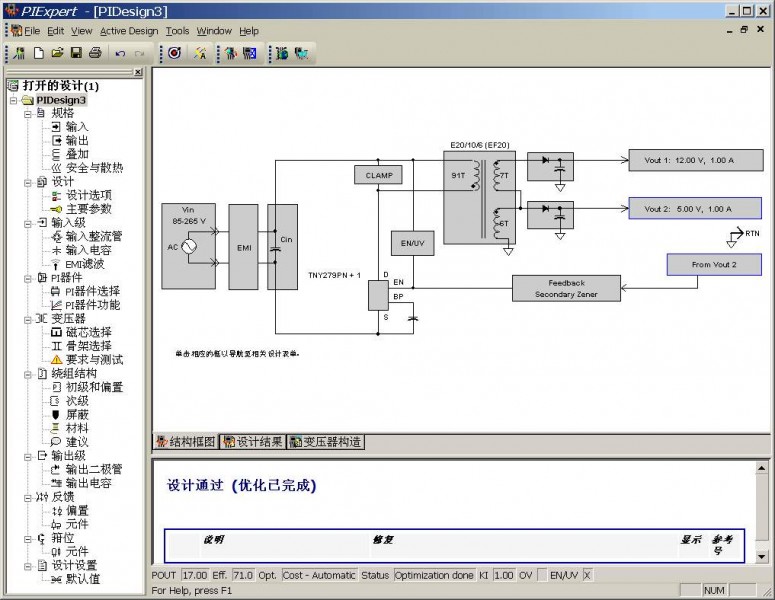Click the Print icon in toolbar

95,52
